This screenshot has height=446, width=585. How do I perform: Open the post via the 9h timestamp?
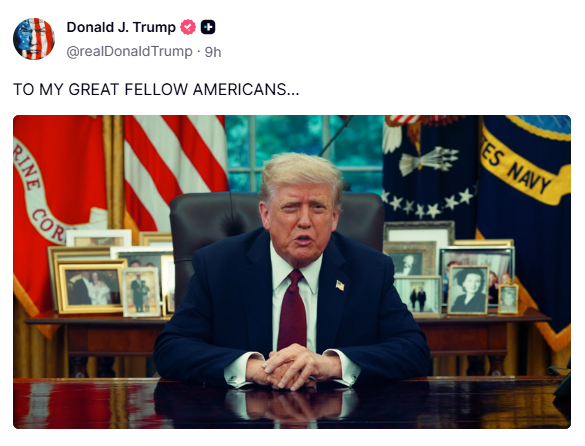(x=213, y=52)
